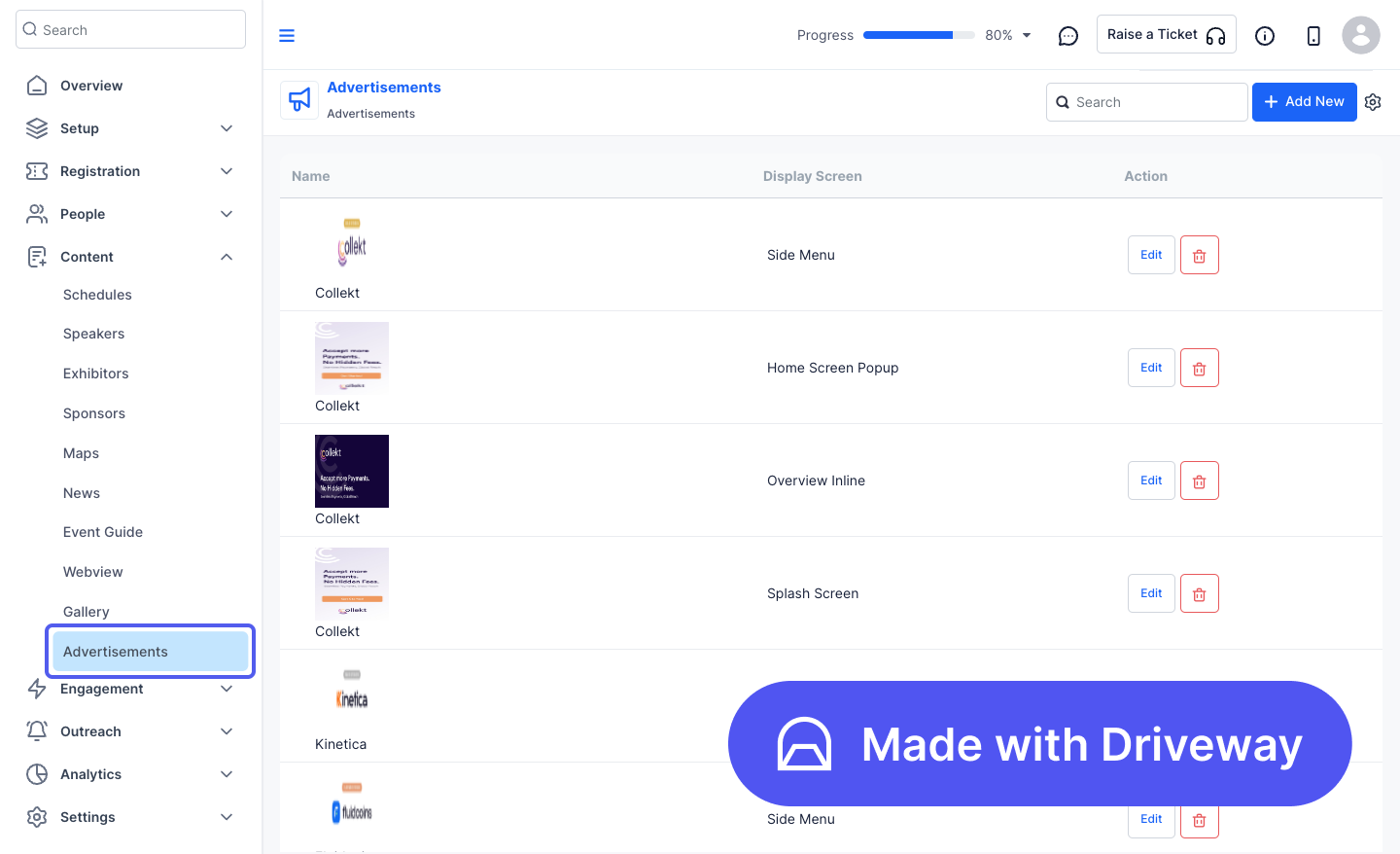Focus the sidebar Search field
The height and width of the screenshot is (854, 1400).
click(x=130, y=29)
